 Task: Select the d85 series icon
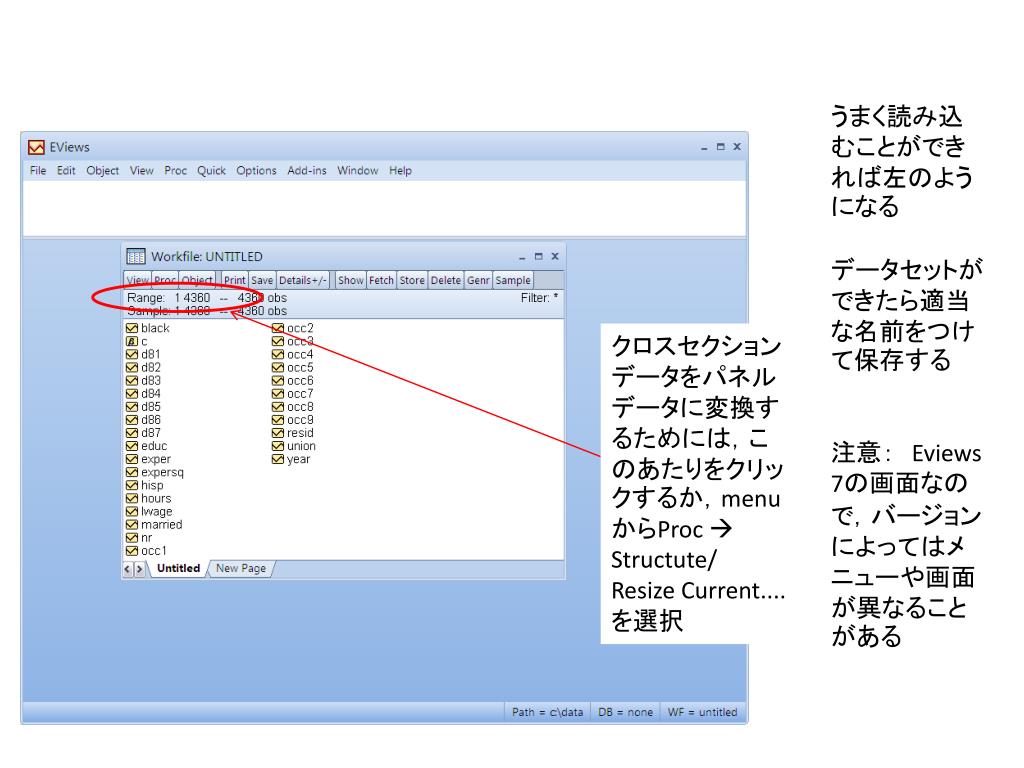132,407
